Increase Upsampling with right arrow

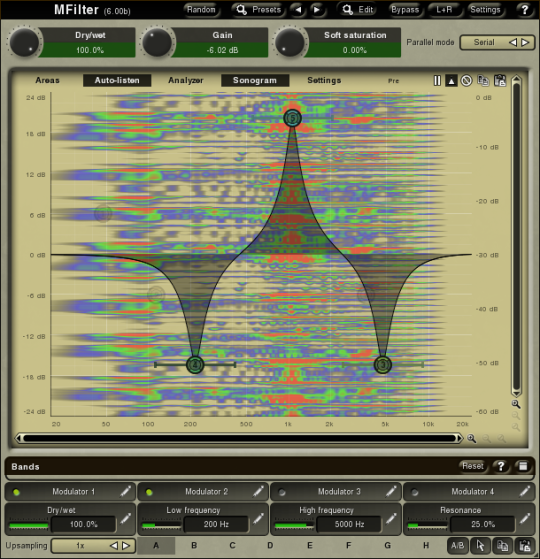[x=126, y=545]
